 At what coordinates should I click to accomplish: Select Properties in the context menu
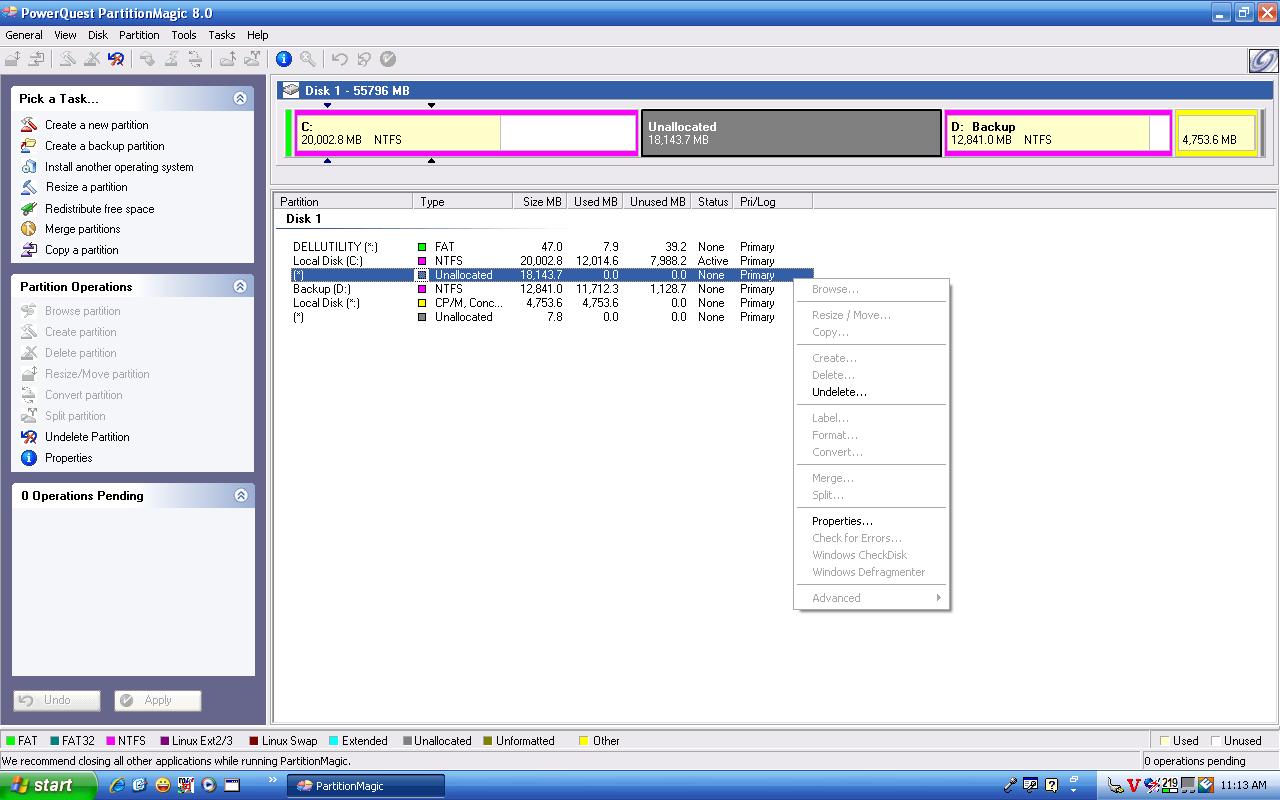click(x=842, y=521)
